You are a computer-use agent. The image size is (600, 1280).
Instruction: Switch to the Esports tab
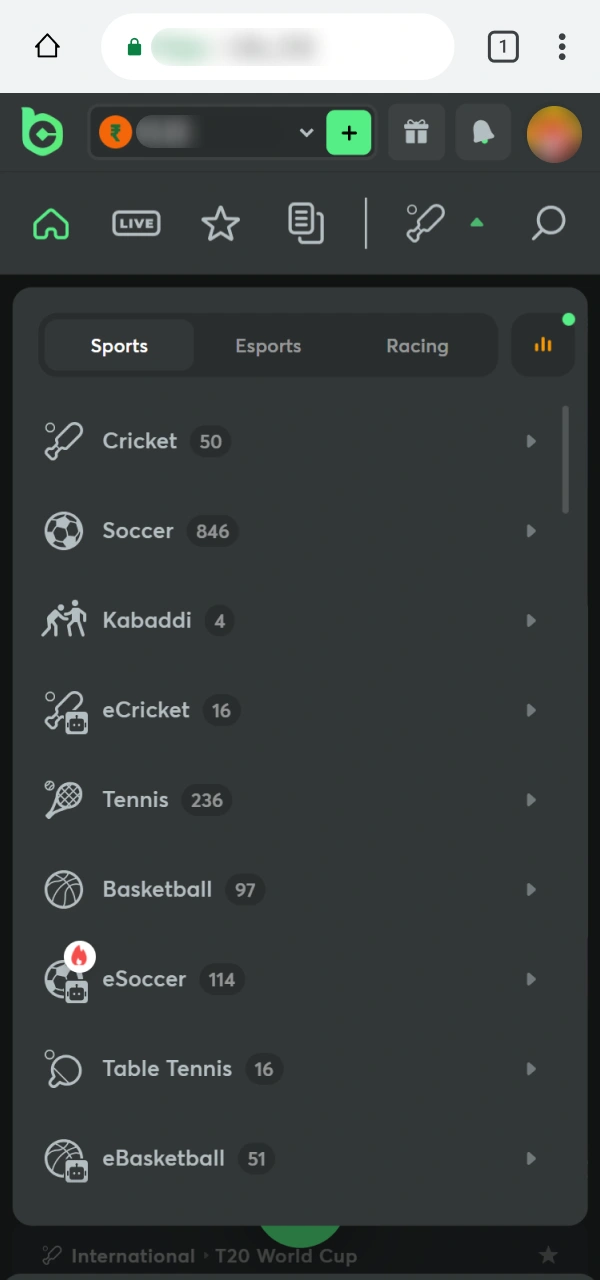pos(268,345)
